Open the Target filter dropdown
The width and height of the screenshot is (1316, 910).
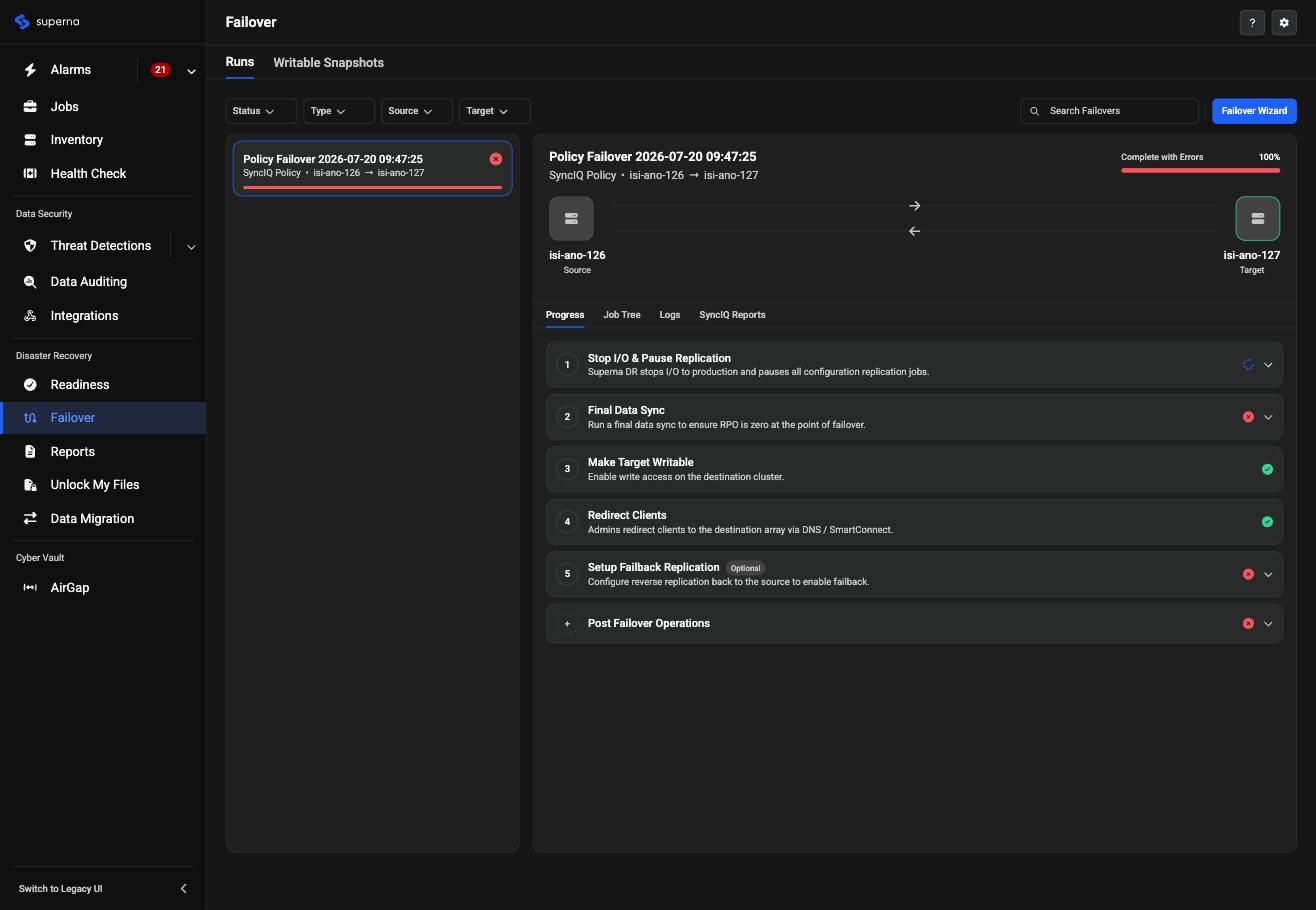[495, 111]
